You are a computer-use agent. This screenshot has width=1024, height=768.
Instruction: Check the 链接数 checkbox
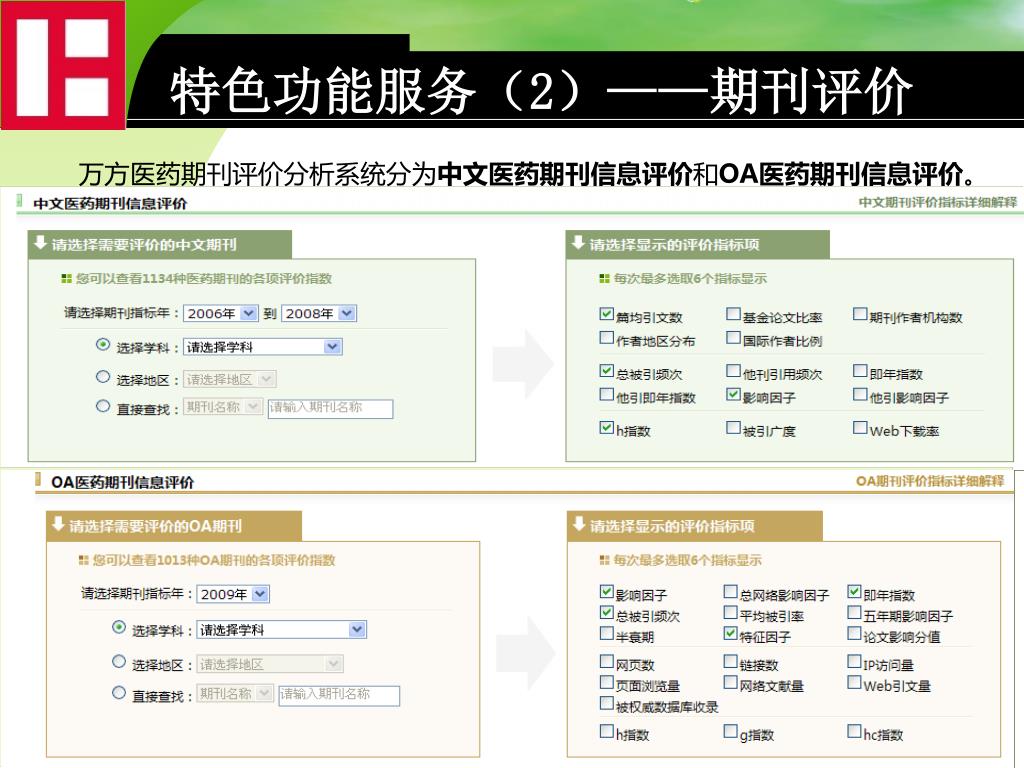(x=730, y=662)
